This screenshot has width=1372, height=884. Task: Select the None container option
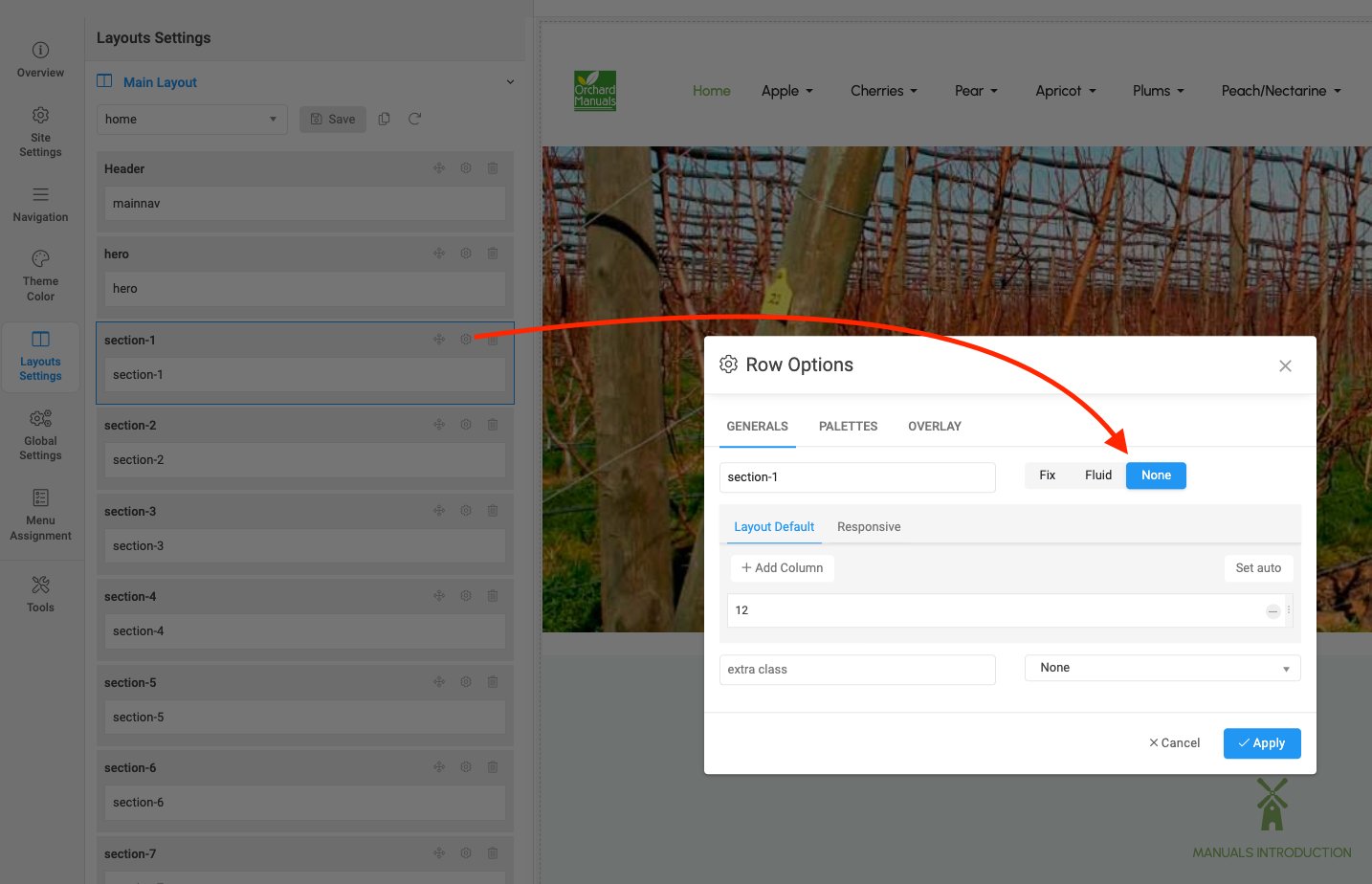coord(1156,475)
